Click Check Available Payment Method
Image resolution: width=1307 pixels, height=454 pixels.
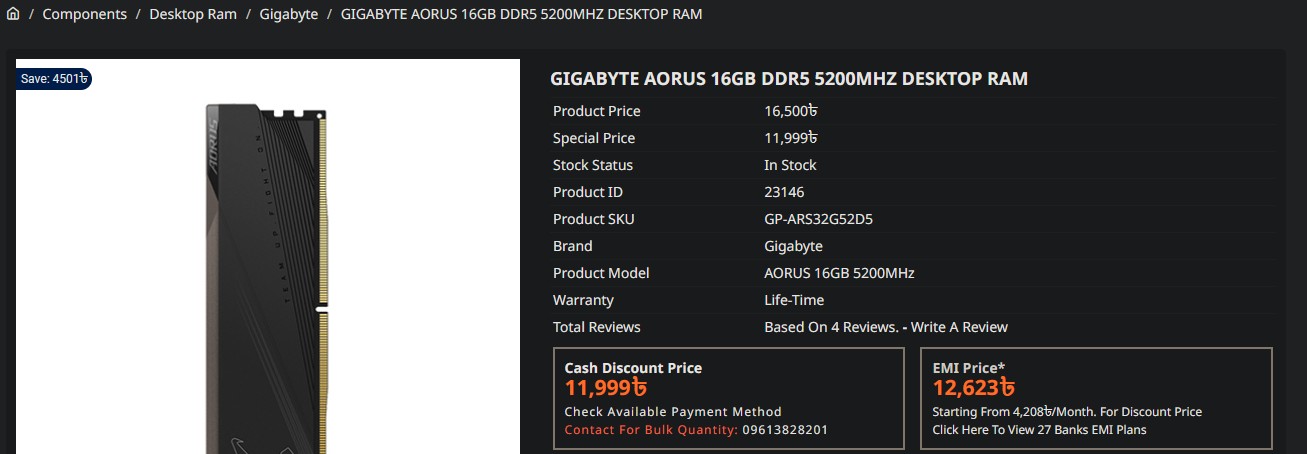(x=673, y=412)
